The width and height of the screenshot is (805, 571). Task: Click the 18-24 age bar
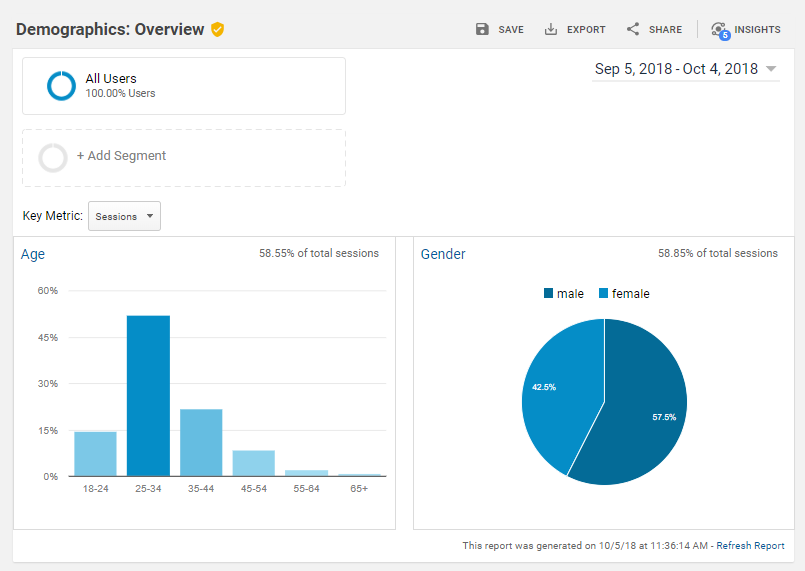95,453
